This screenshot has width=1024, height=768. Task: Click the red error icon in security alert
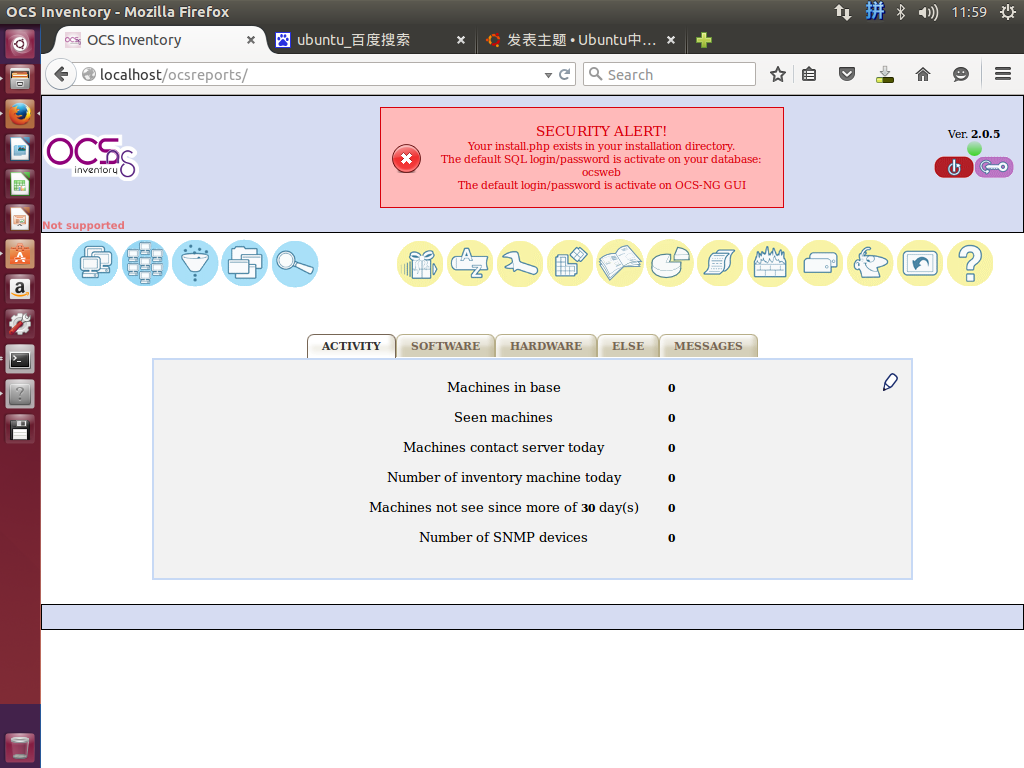406,159
